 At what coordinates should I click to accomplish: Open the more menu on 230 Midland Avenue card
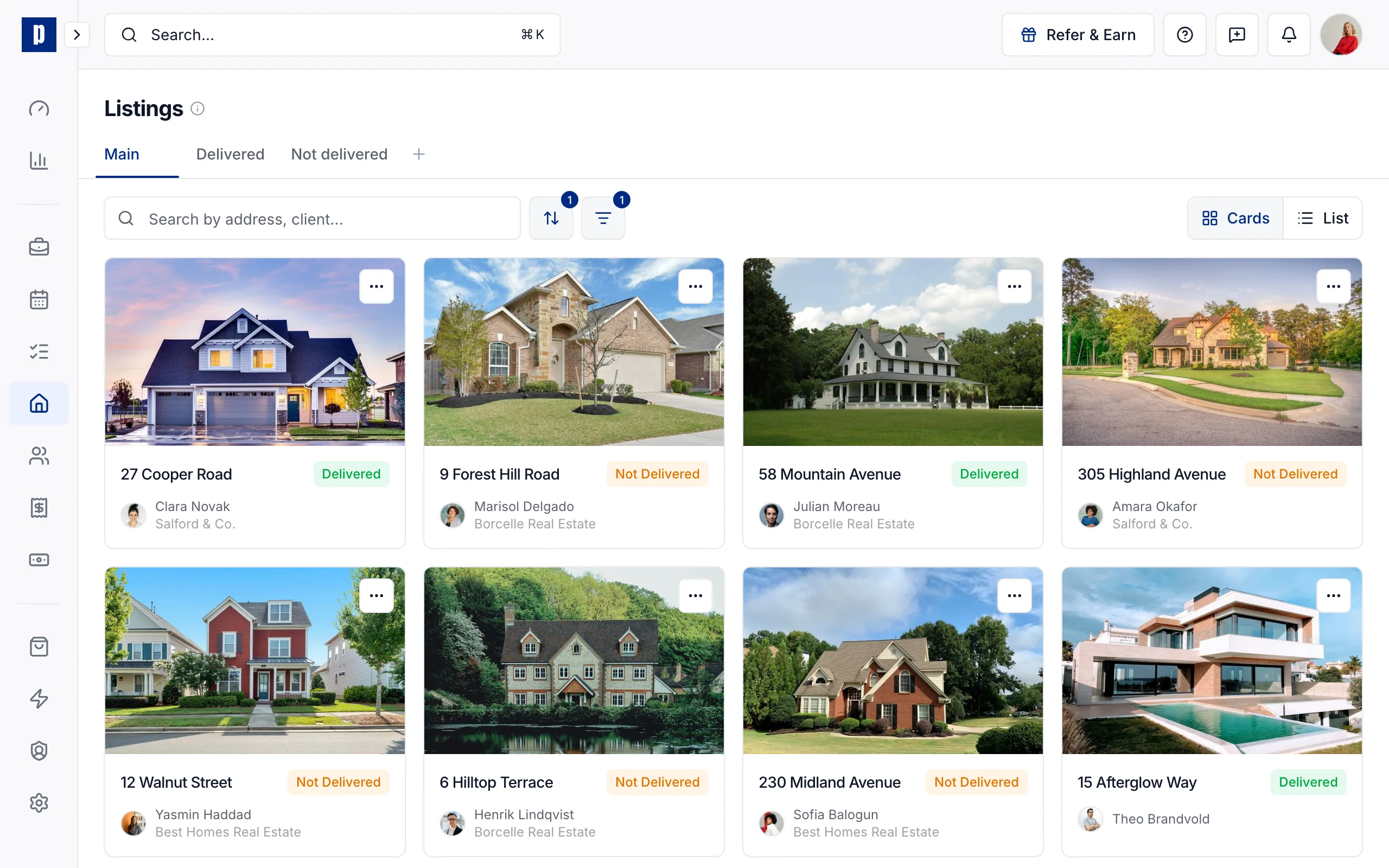click(x=1015, y=595)
